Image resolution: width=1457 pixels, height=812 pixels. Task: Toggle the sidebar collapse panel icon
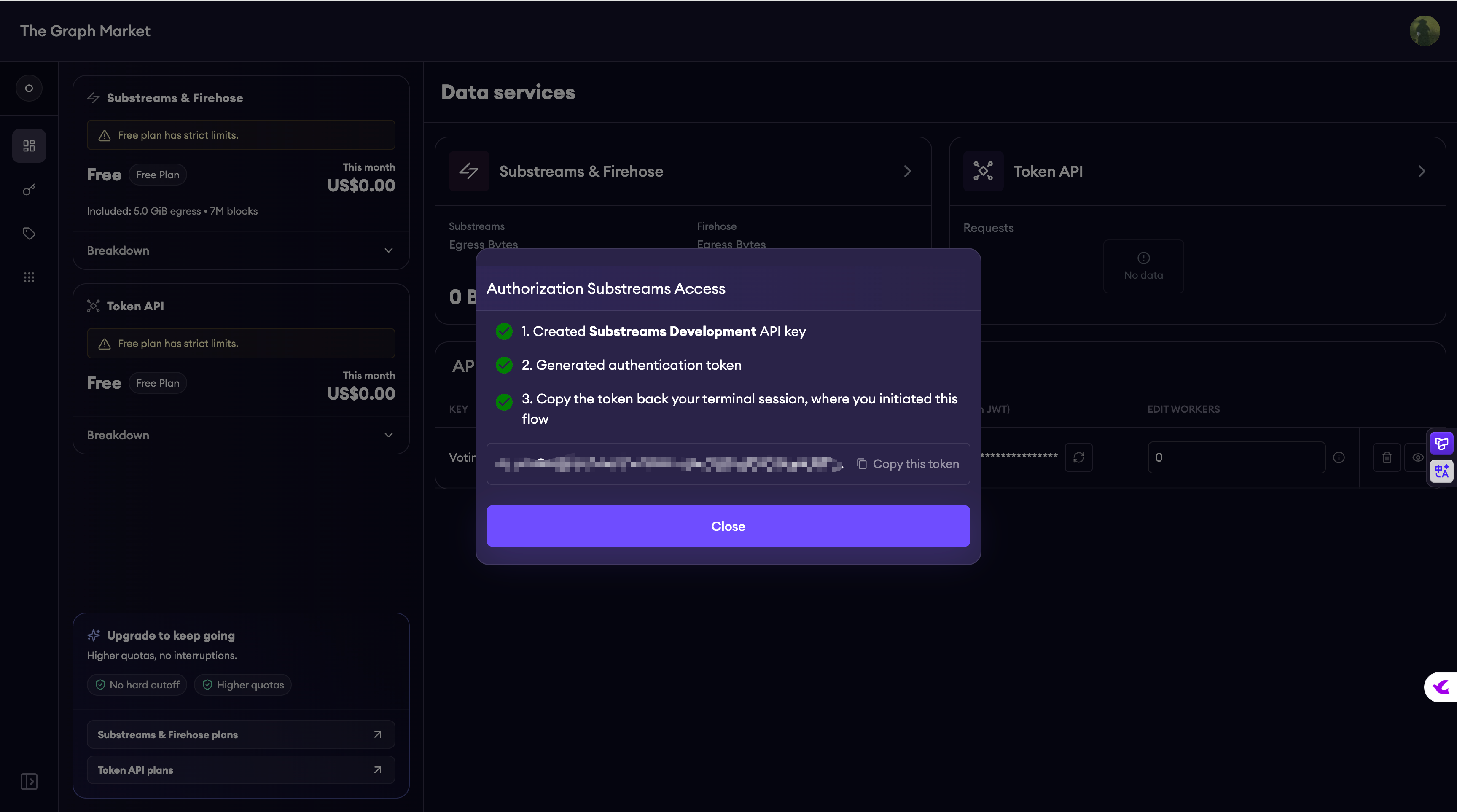[29, 782]
